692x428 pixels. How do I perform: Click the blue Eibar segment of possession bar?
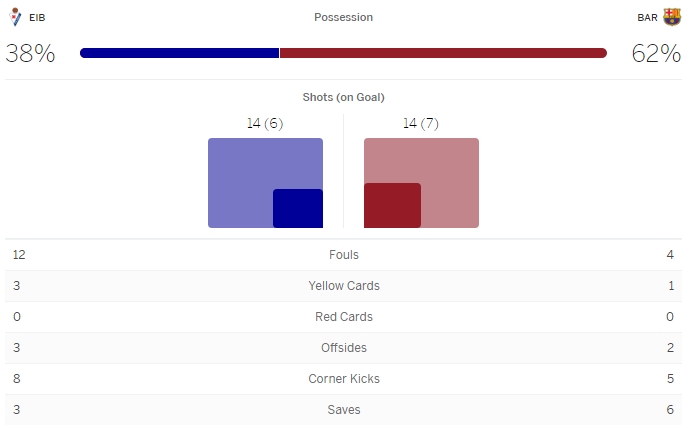pyautogui.click(x=179, y=53)
